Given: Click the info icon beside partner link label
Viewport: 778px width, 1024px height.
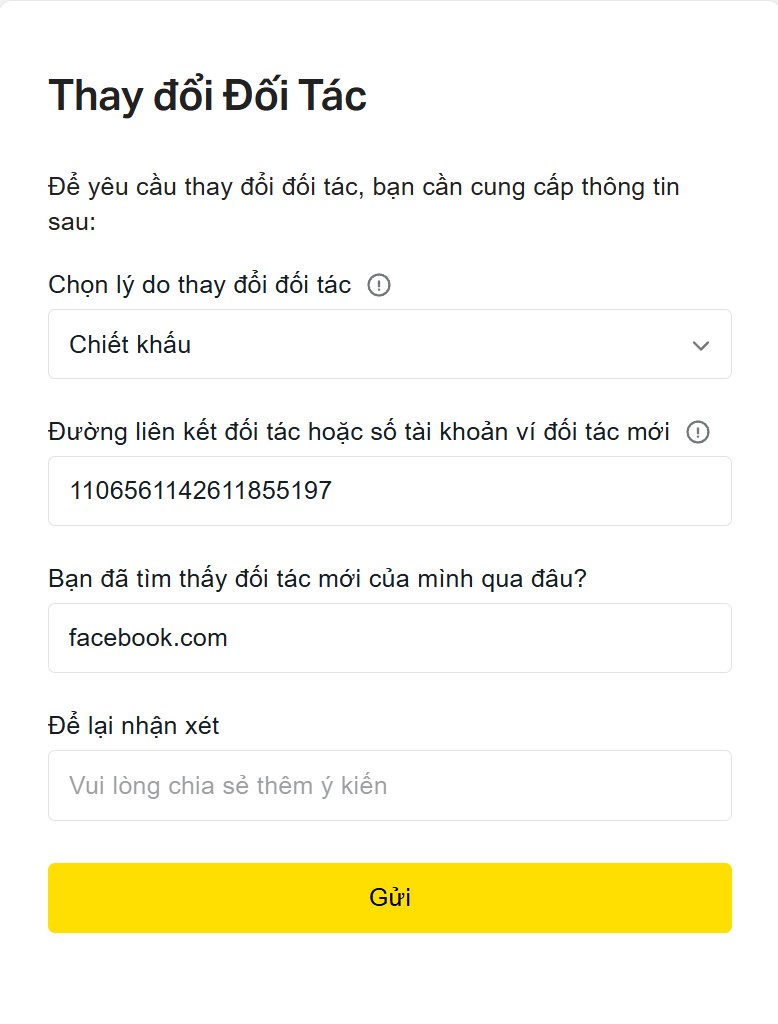Looking at the screenshot, I should point(698,432).
